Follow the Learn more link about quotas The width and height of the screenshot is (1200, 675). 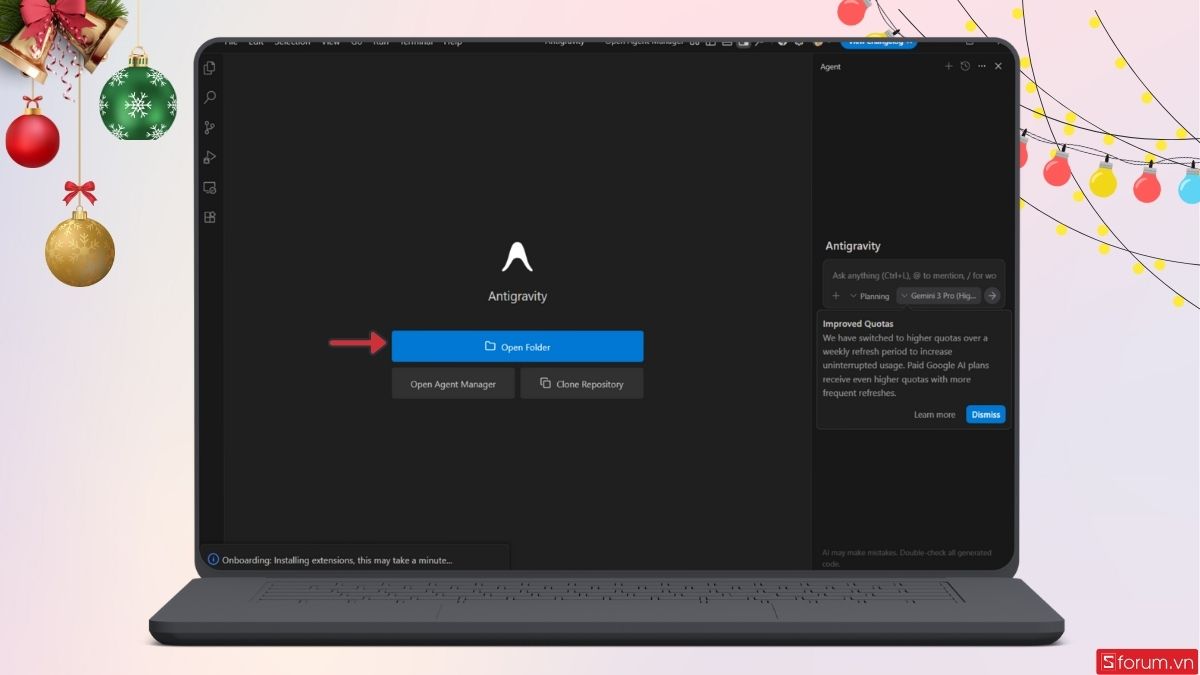(x=934, y=414)
